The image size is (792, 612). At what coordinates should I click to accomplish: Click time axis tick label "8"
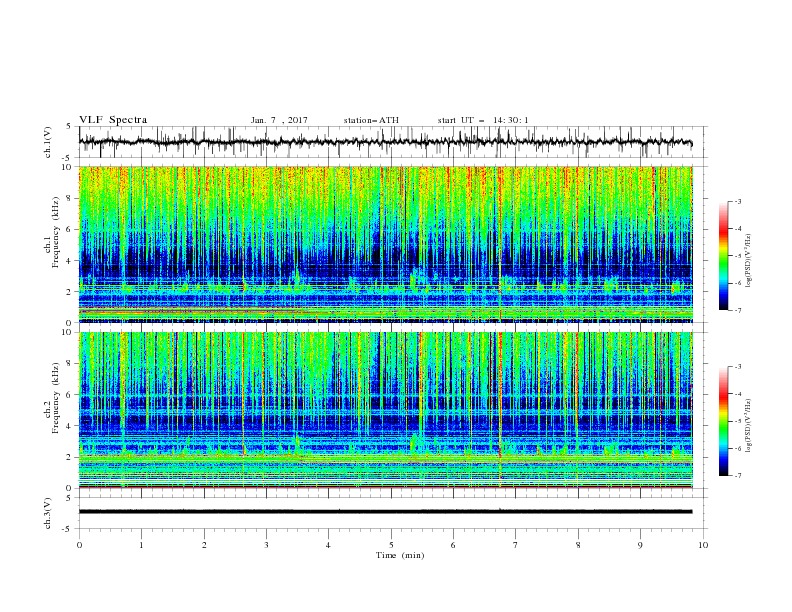pos(578,545)
